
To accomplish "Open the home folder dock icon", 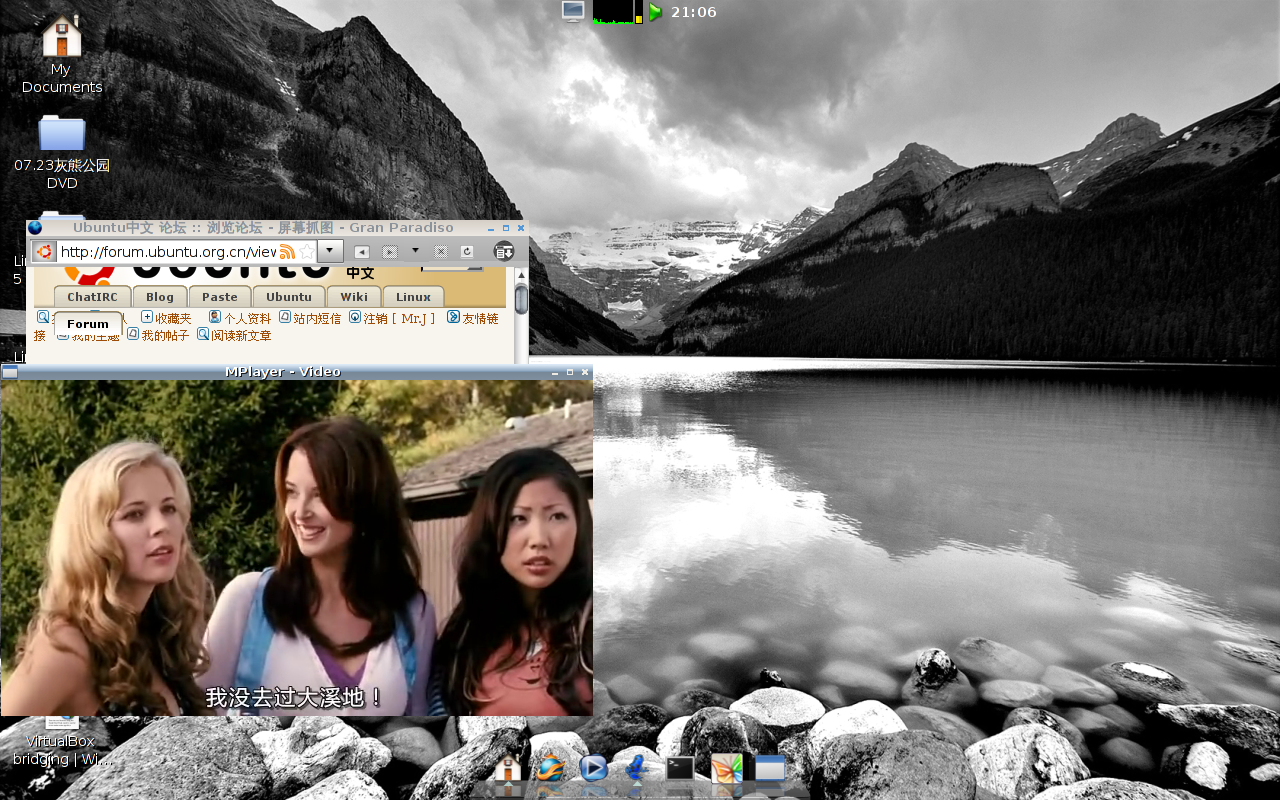I will click(508, 768).
